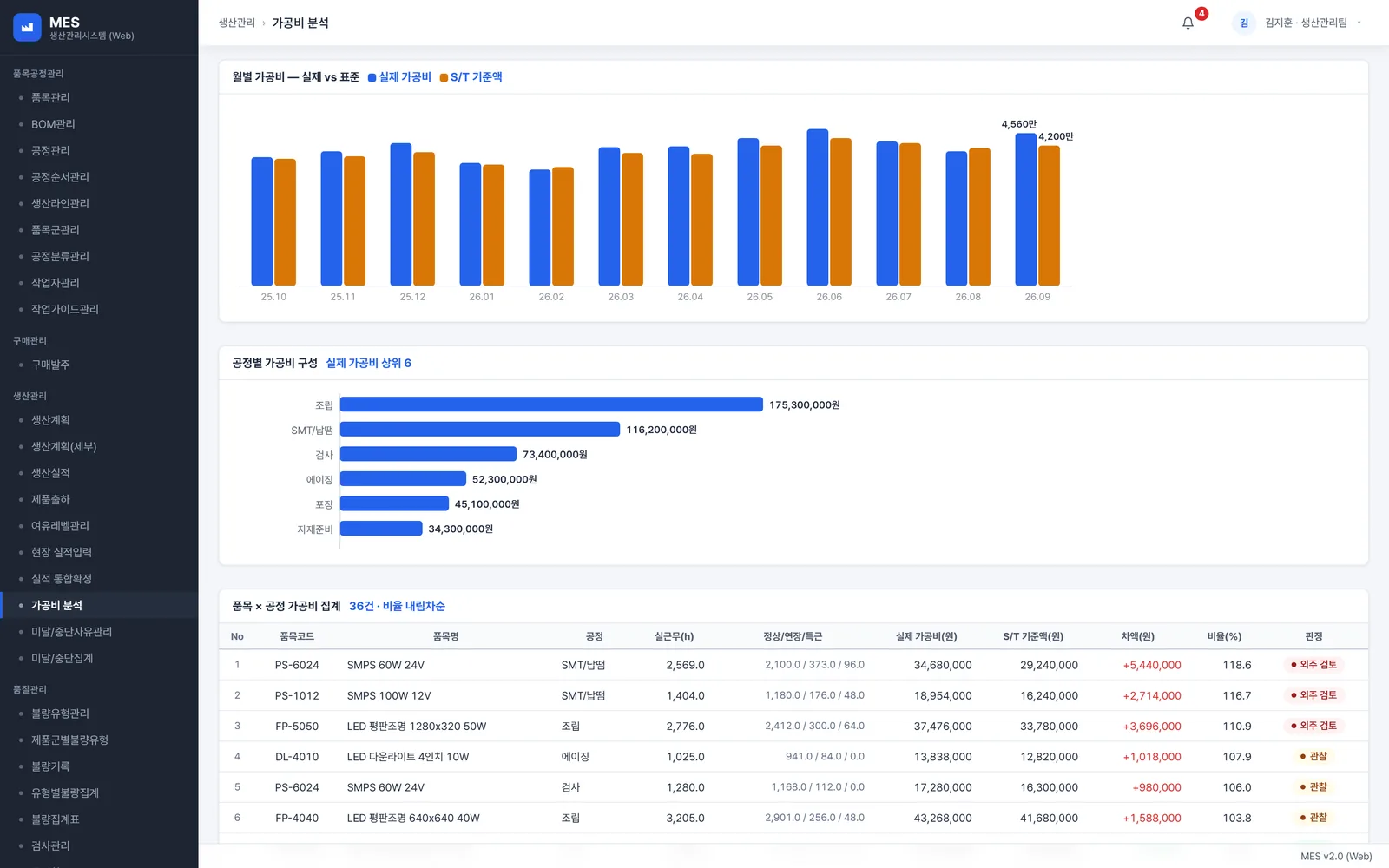This screenshot has height=868, width=1389.
Task: Click the 생산관리 breadcrumb link
Action: coord(236,23)
